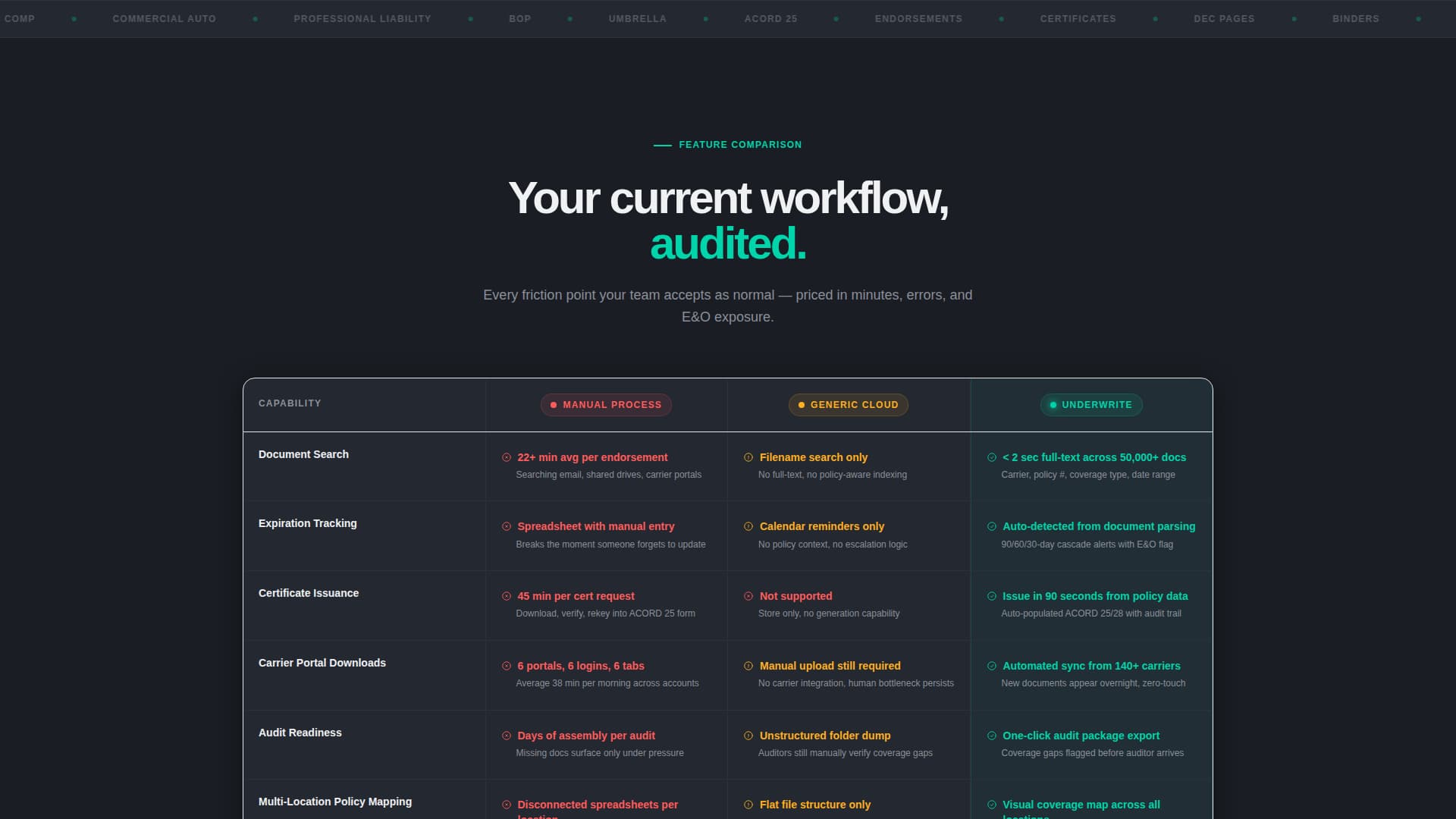Image resolution: width=1456 pixels, height=819 pixels.
Task: Click the check icon beside < 2 sec full-text across 50,000+ docs
Action: [x=992, y=457]
